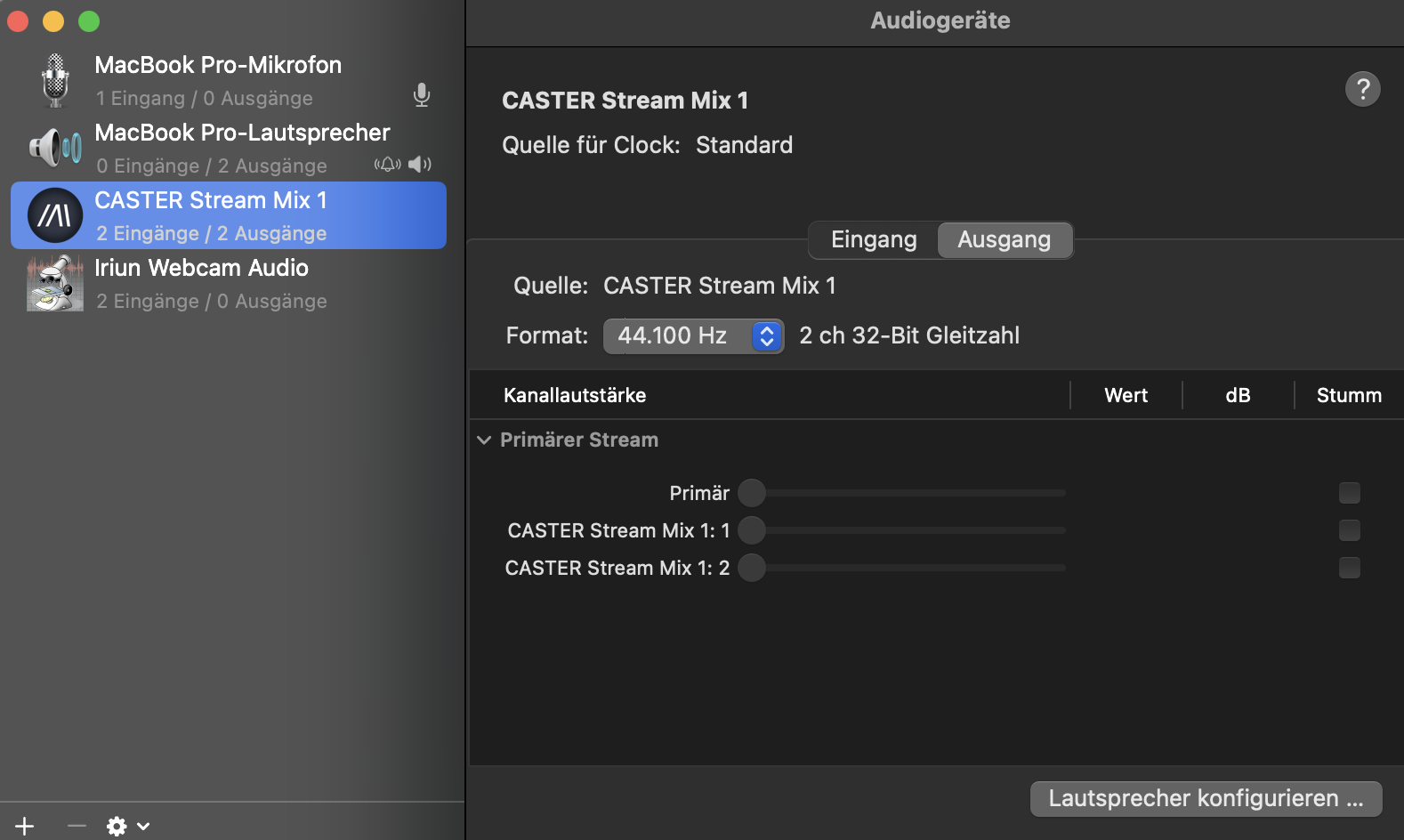
Task: Mute the Primär channel checkbox
Action: pyautogui.click(x=1349, y=493)
